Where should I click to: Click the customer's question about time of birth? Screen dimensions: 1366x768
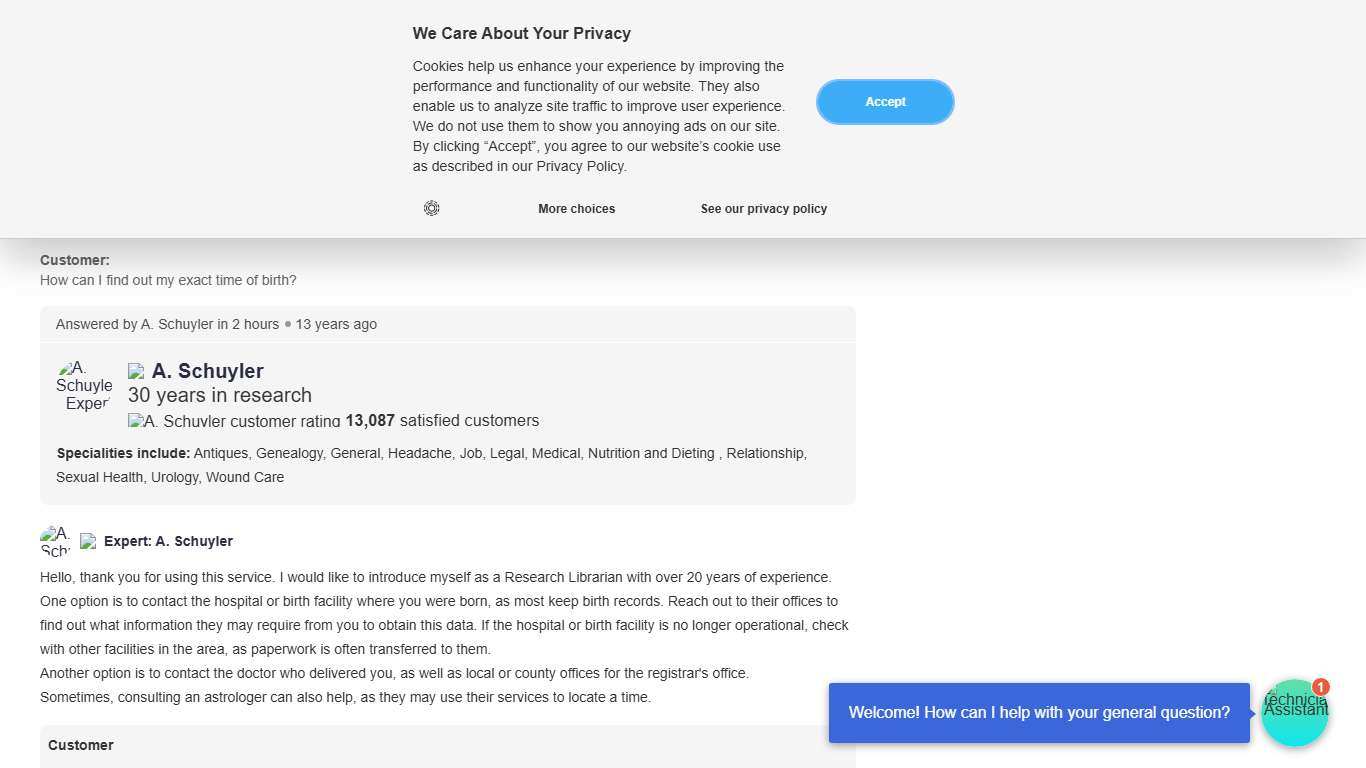[x=168, y=280]
